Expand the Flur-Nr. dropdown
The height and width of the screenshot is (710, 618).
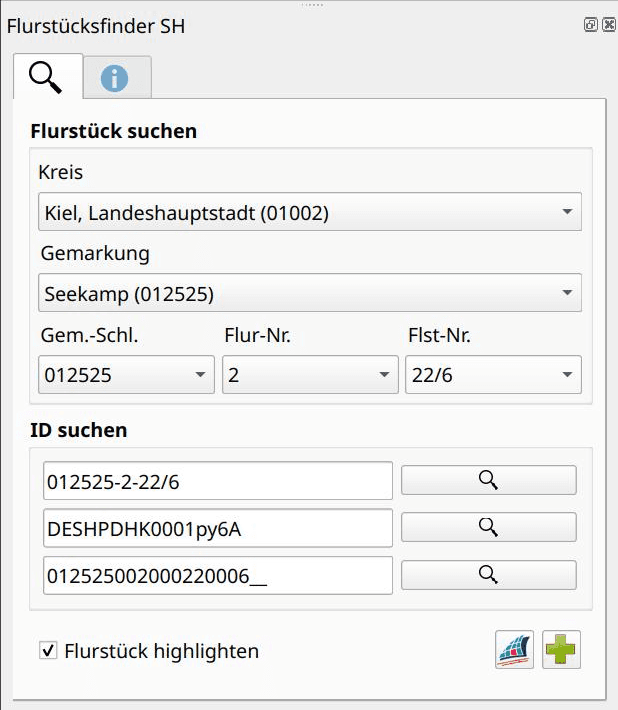(x=310, y=375)
